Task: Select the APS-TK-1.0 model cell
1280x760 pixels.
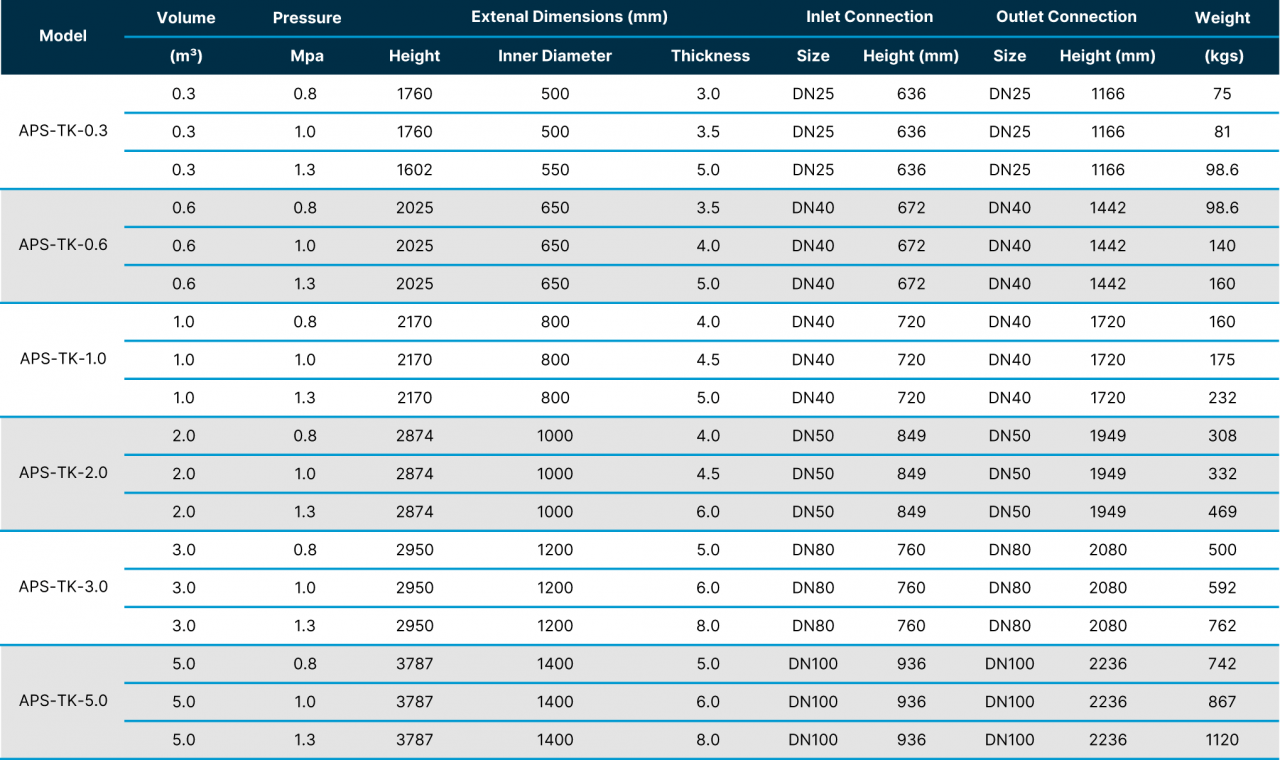Action: coord(63,359)
